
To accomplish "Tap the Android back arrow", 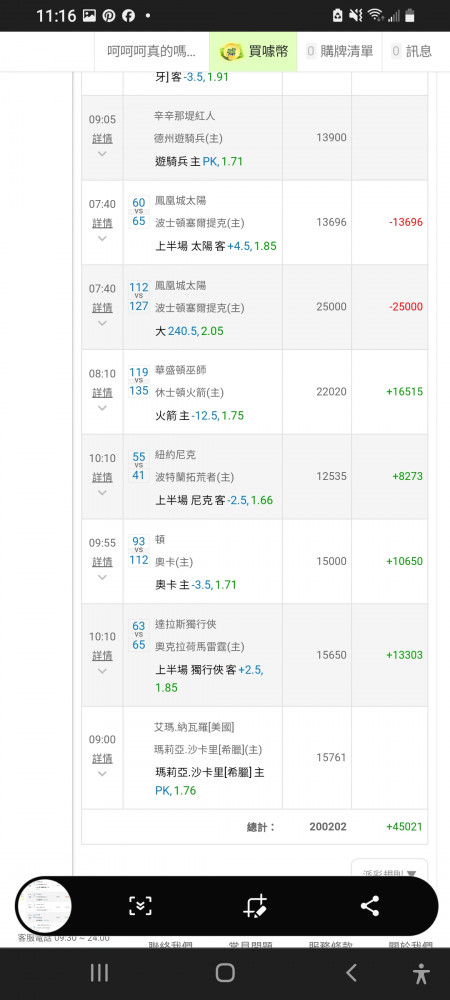I will (351, 973).
